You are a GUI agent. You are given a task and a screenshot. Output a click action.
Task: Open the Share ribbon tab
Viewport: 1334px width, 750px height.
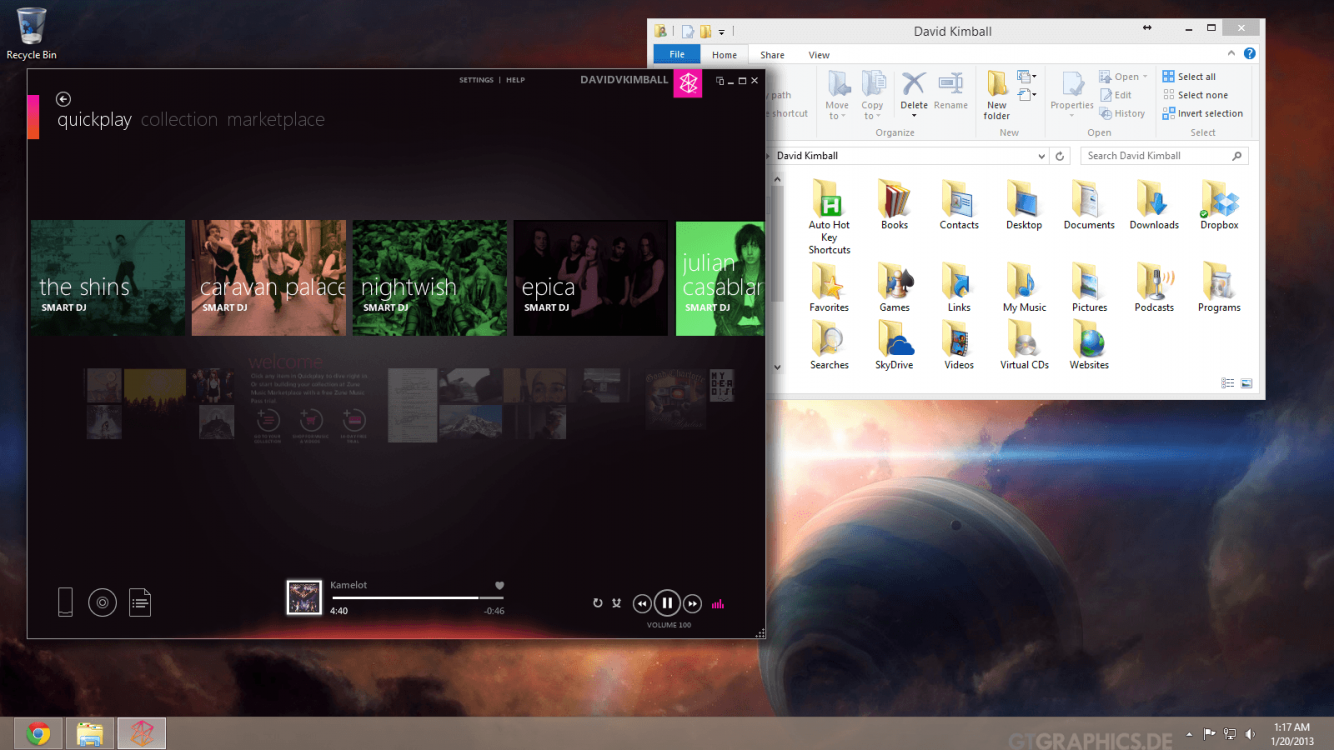pos(772,55)
